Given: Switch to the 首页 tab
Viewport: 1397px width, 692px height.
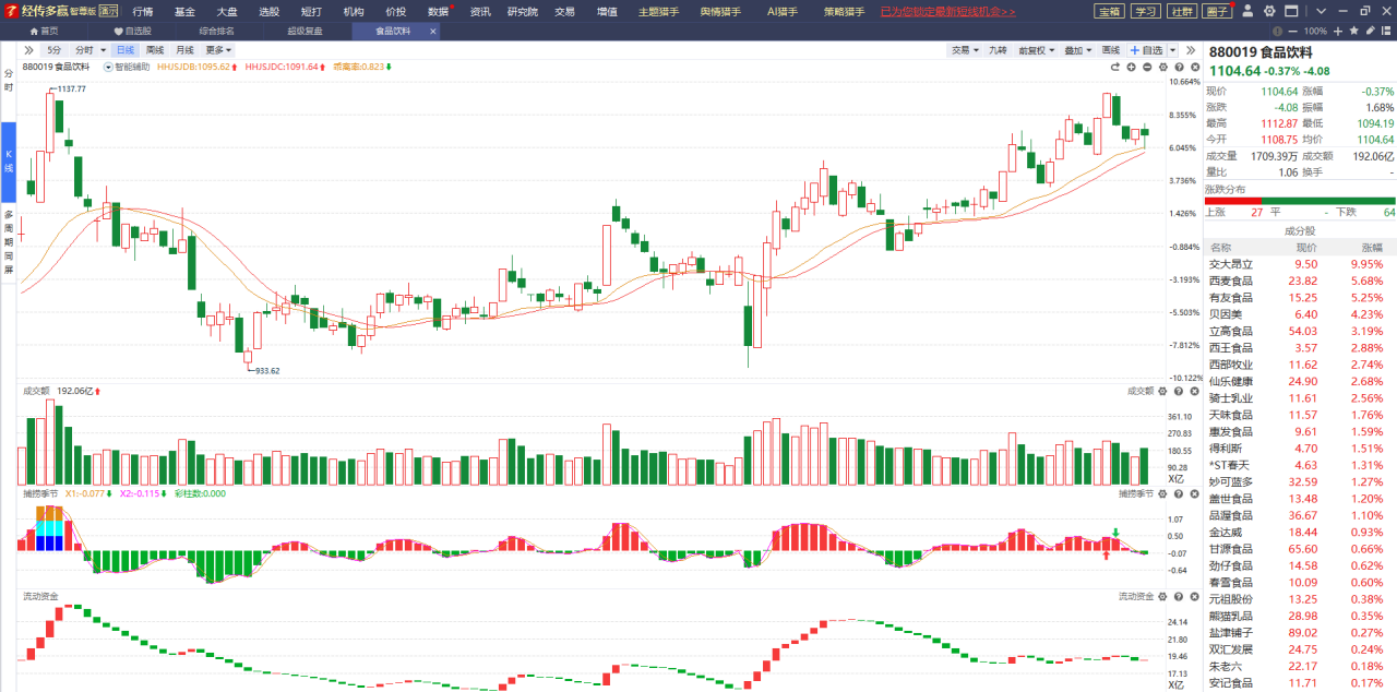Looking at the screenshot, I should tap(43, 31).
